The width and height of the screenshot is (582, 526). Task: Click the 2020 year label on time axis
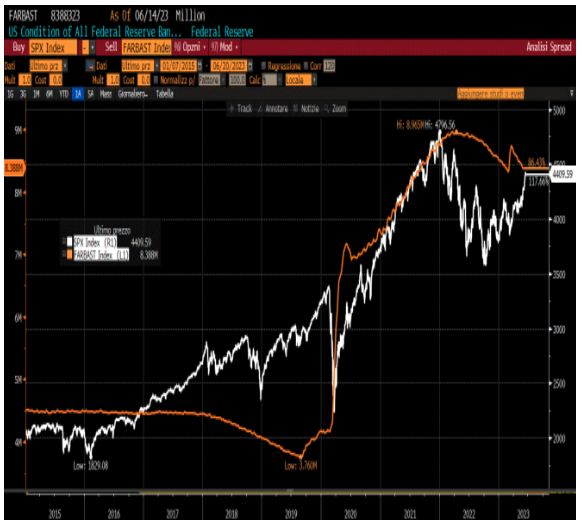(350, 514)
